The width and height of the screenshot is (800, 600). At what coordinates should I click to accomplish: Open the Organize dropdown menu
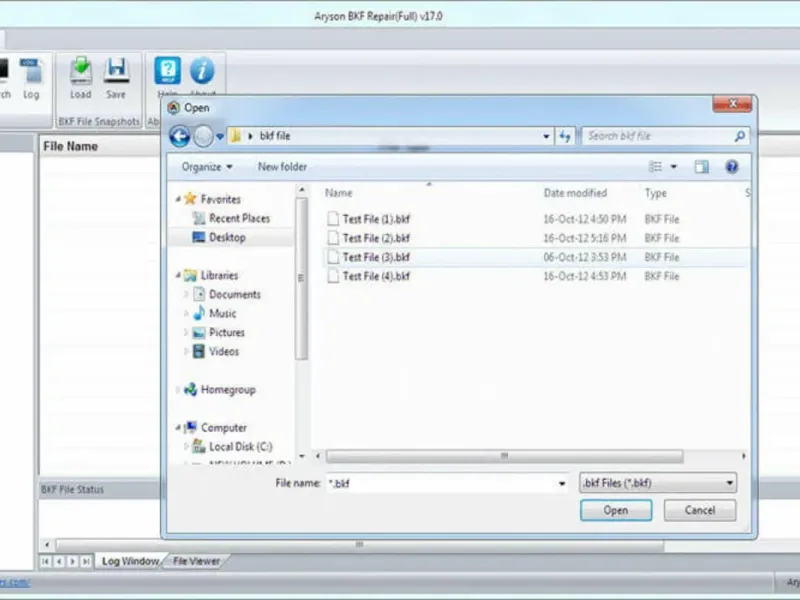click(207, 167)
